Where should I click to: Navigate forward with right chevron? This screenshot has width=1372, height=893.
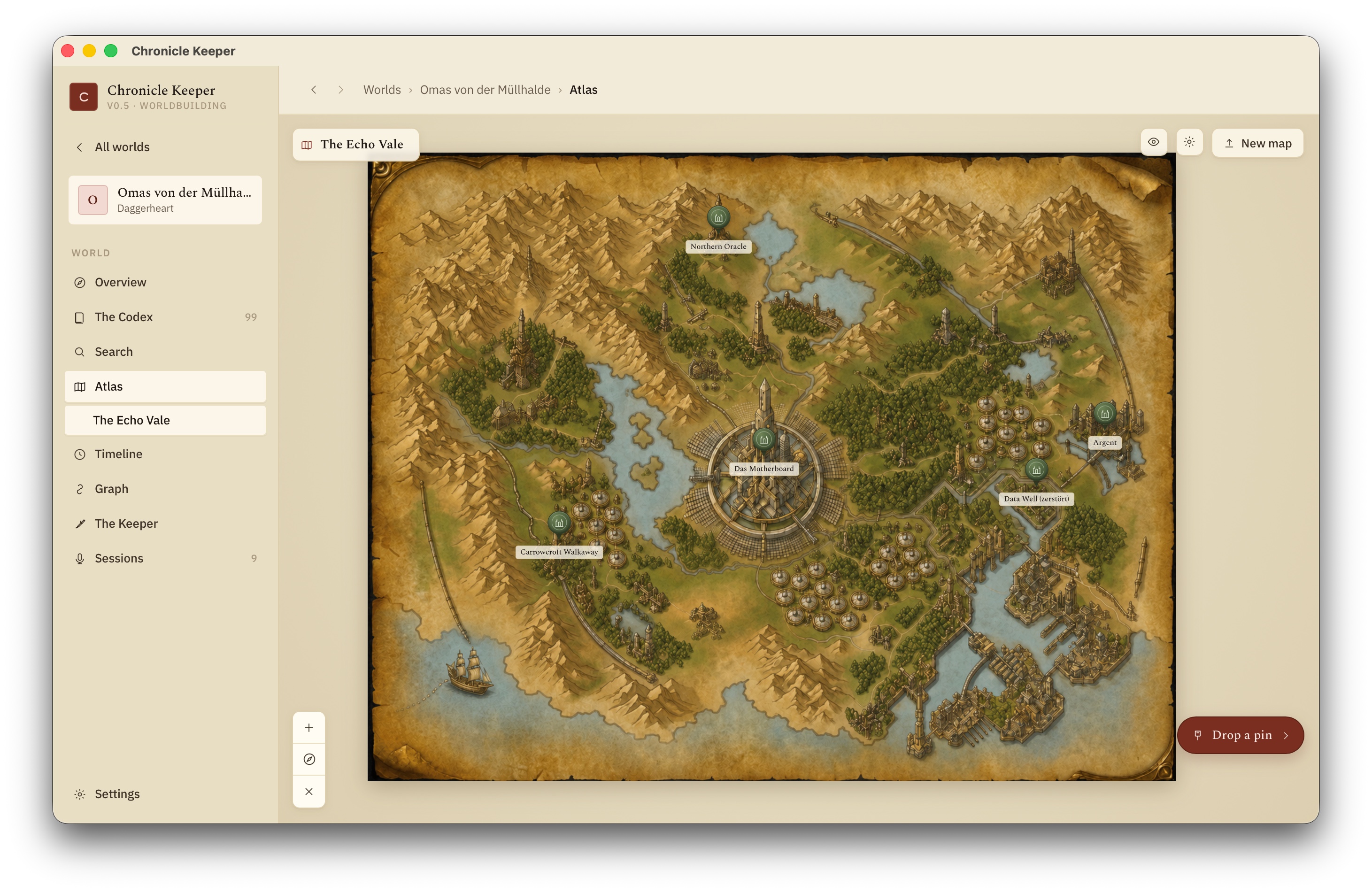[x=341, y=90]
